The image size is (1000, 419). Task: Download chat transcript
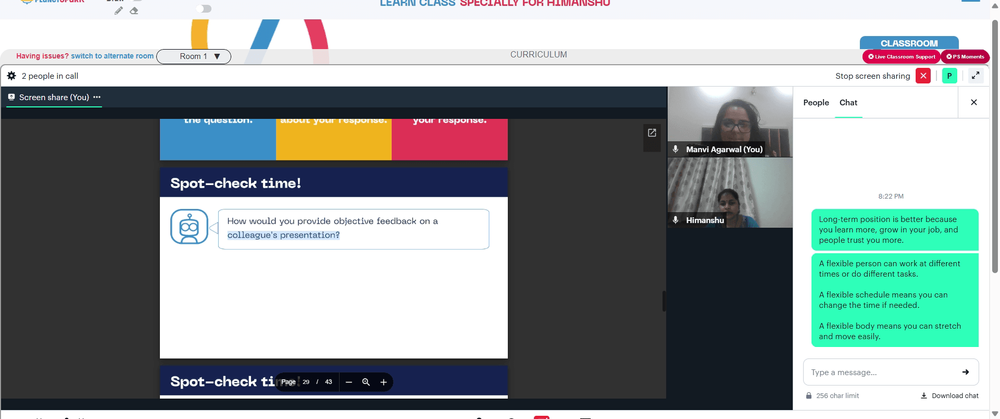tap(949, 395)
